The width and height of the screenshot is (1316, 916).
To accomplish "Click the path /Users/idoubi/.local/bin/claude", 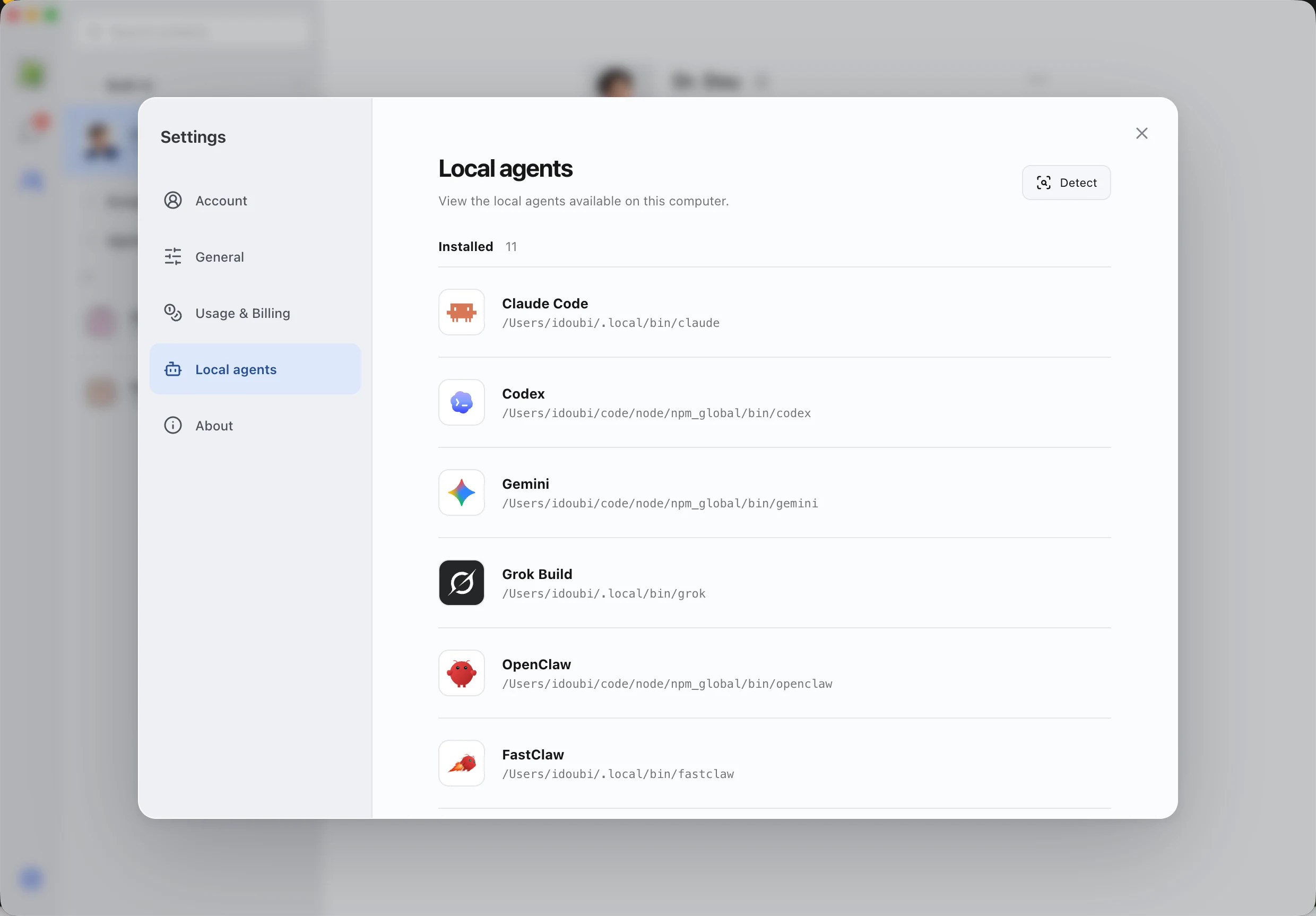I will pos(611,323).
